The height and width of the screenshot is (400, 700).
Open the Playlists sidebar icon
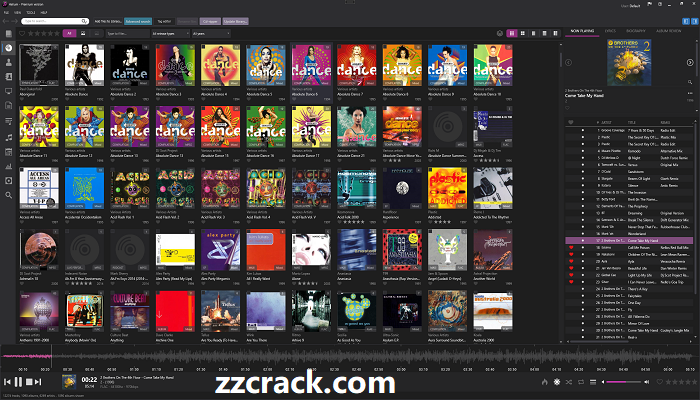tap(8, 121)
